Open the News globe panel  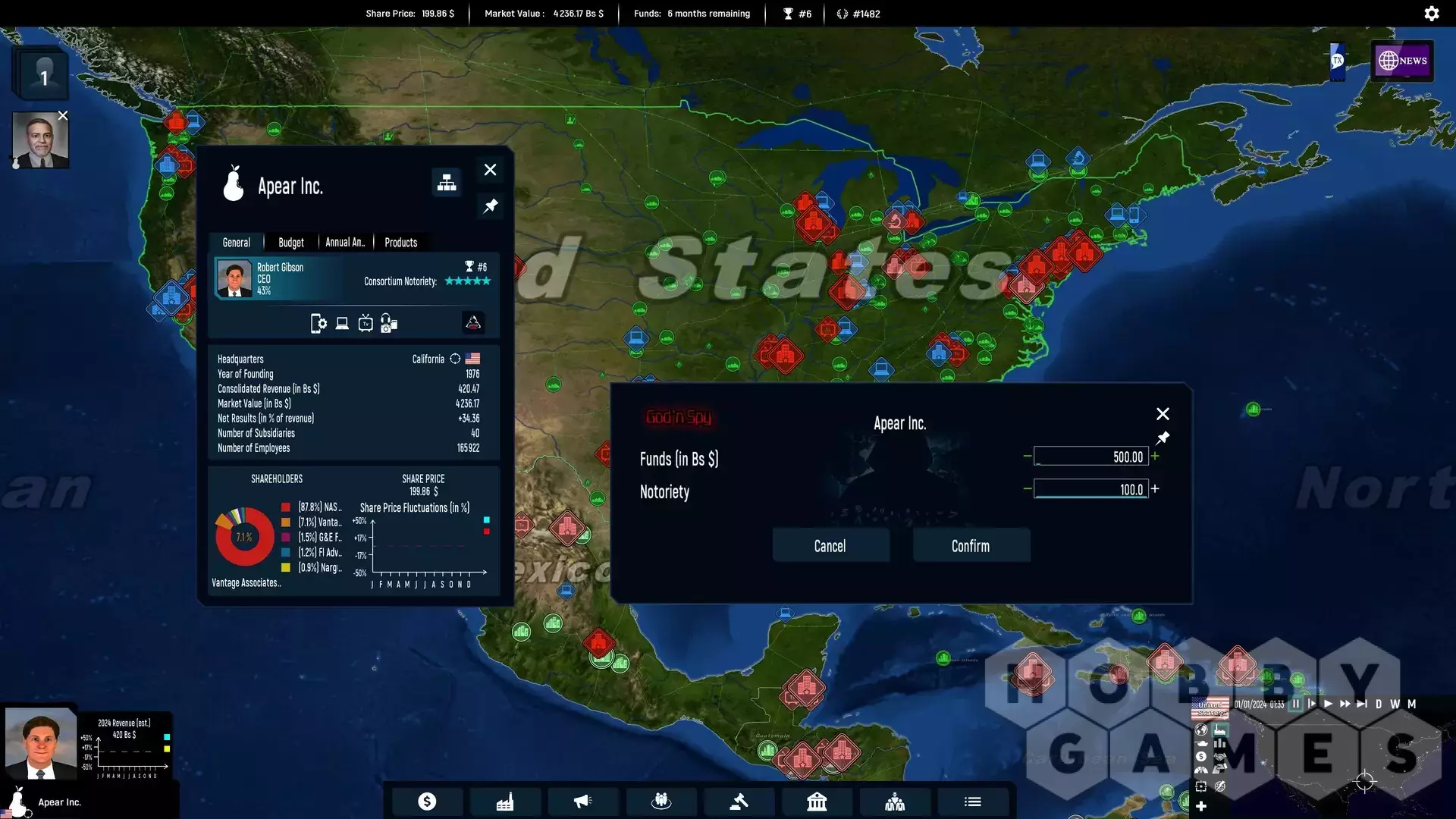tap(1402, 61)
